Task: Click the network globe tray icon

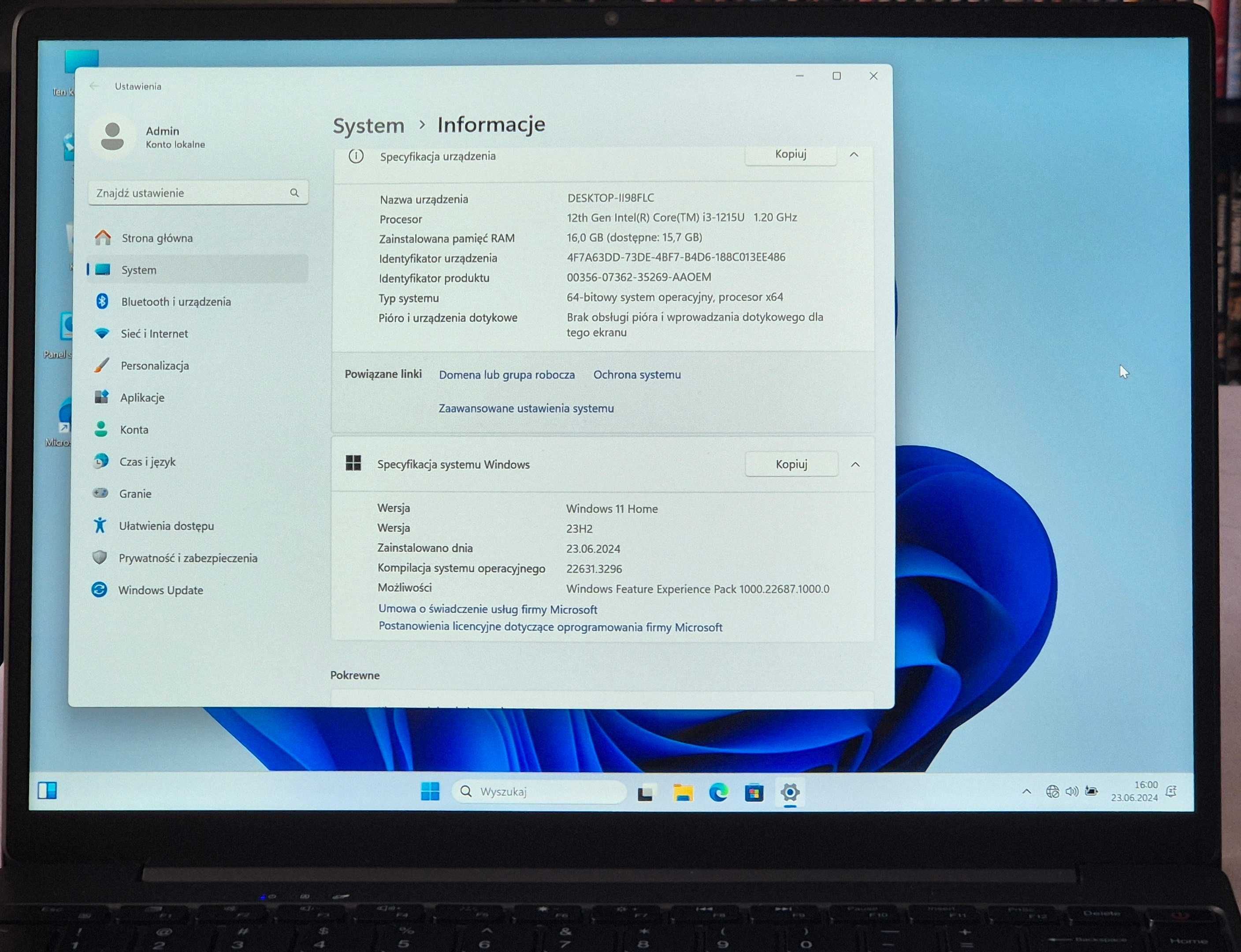Action: [x=1052, y=792]
